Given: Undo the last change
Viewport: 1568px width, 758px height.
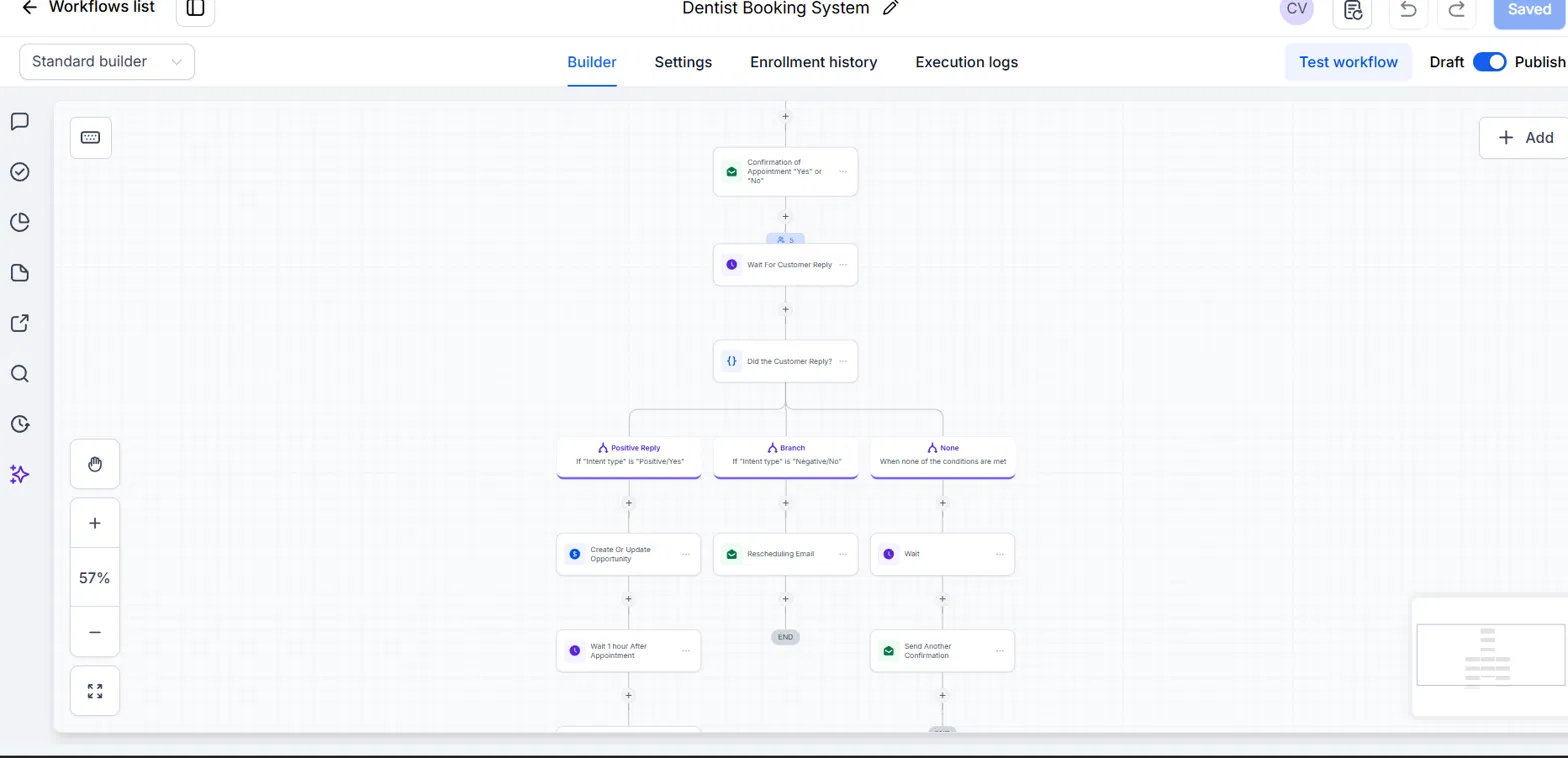Looking at the screenshot, I should 1408,10.
